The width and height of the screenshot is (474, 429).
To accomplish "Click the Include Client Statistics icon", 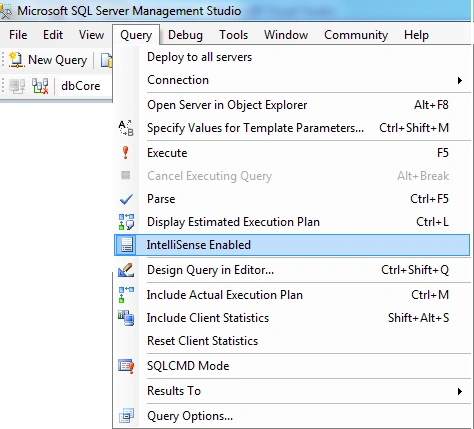I will coord(126,318).
